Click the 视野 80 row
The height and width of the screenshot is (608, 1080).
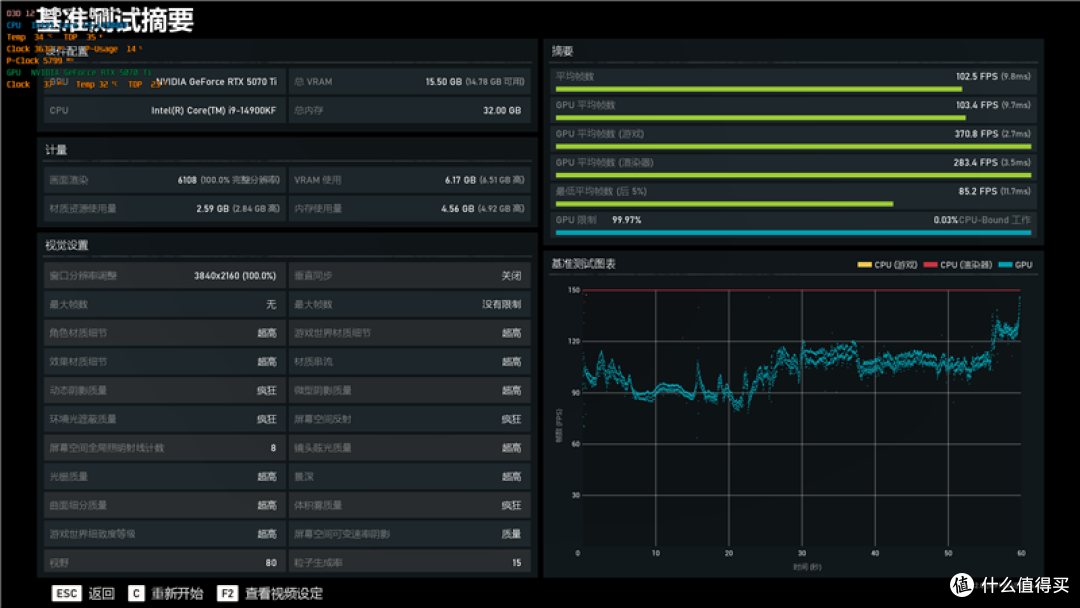(164, 563)
